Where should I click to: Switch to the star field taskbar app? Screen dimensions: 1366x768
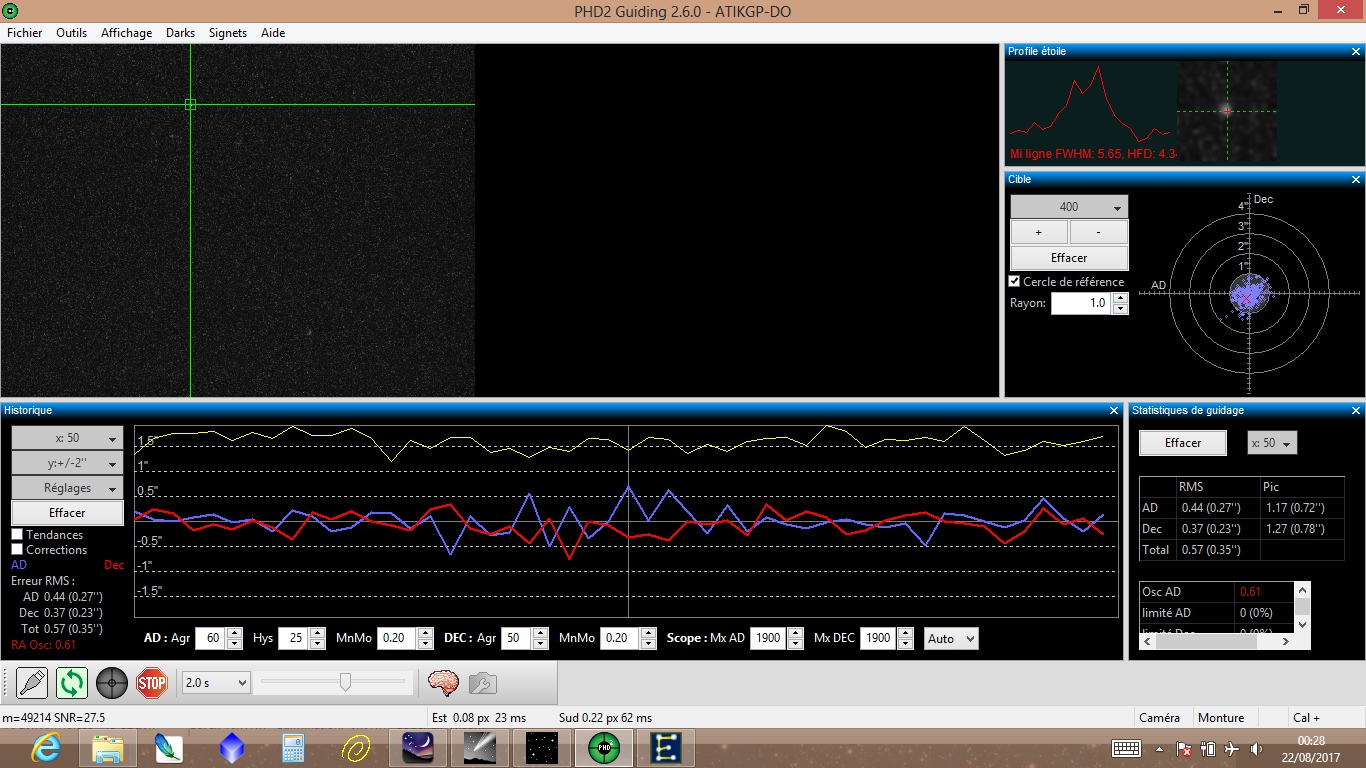click(542, 748)
